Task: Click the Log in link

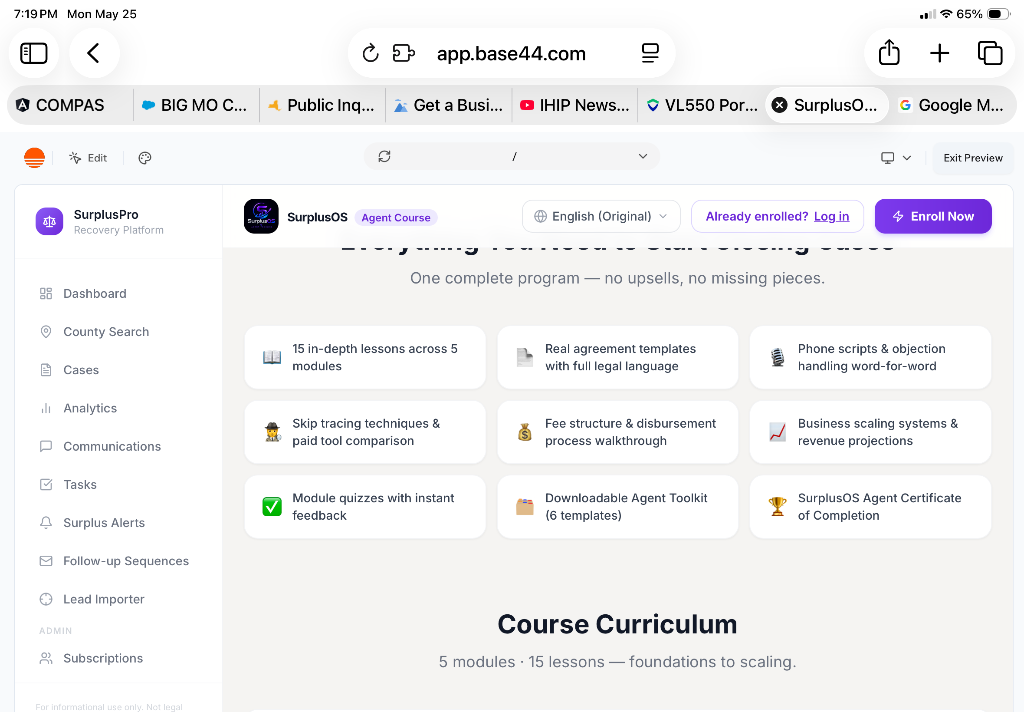Action: point(831,216)
